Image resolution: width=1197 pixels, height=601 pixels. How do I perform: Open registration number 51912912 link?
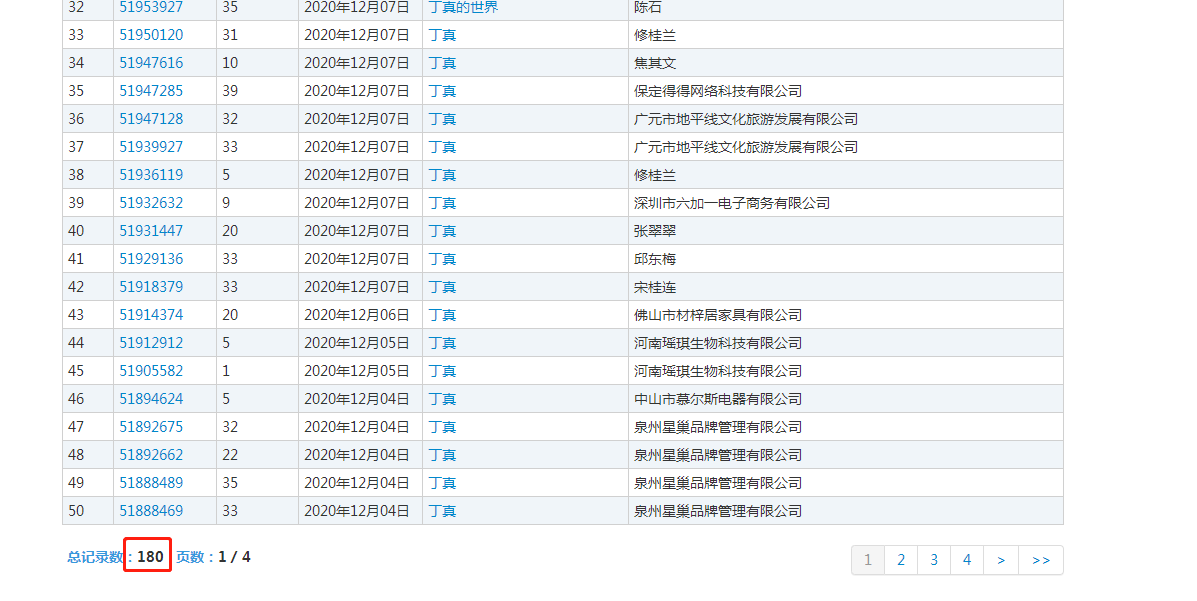(151, 343)
